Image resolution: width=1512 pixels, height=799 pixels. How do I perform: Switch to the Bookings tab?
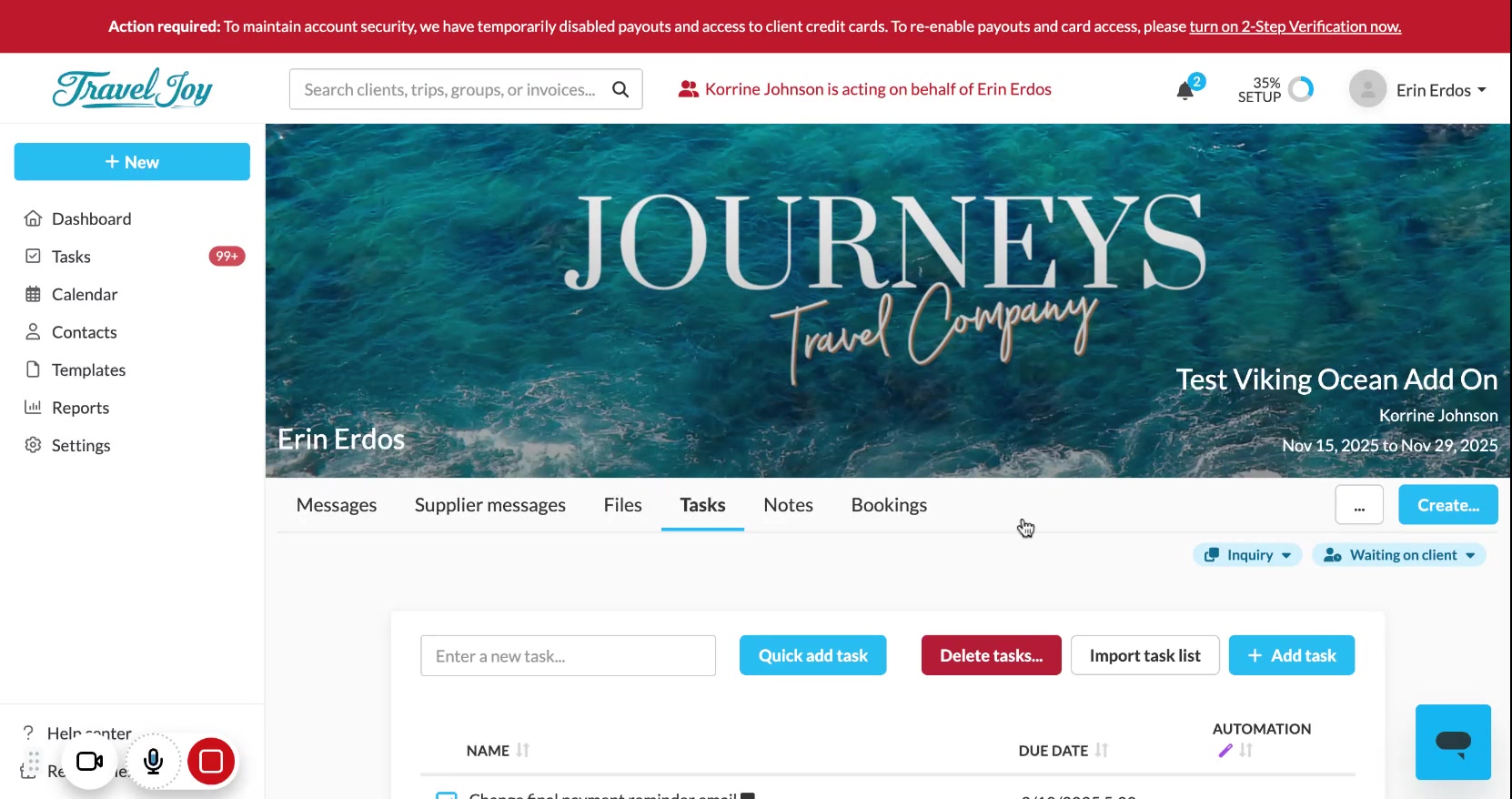pyautogui.click(x=889, y=505)
